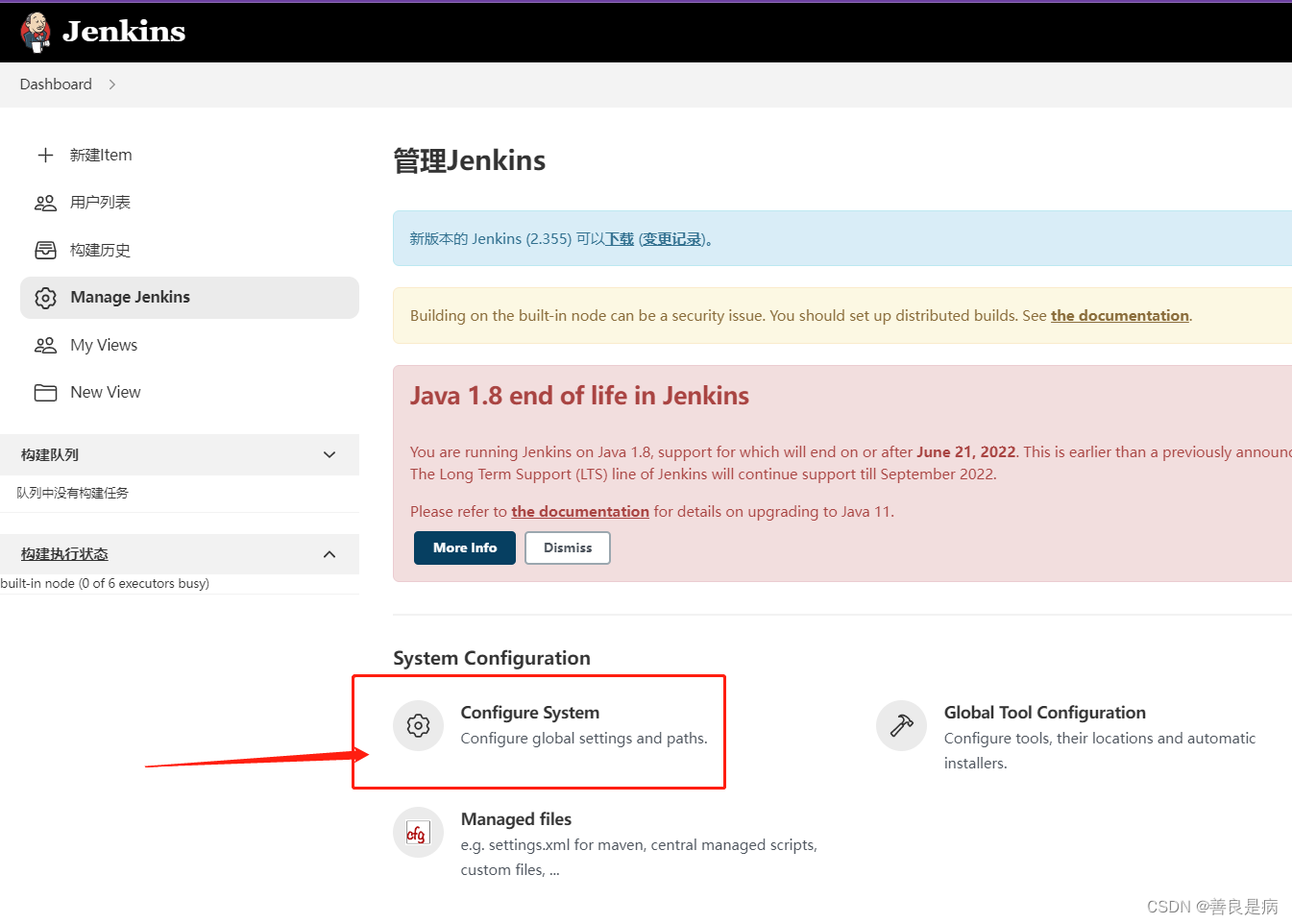Screen dimensions: 1292x924
Task: Click the 构建队列 panel title
Action: point(50,454)
